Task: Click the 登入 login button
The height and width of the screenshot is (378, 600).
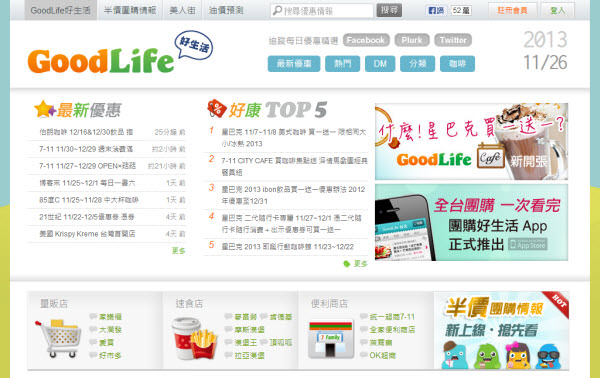Action: point(558,10)
